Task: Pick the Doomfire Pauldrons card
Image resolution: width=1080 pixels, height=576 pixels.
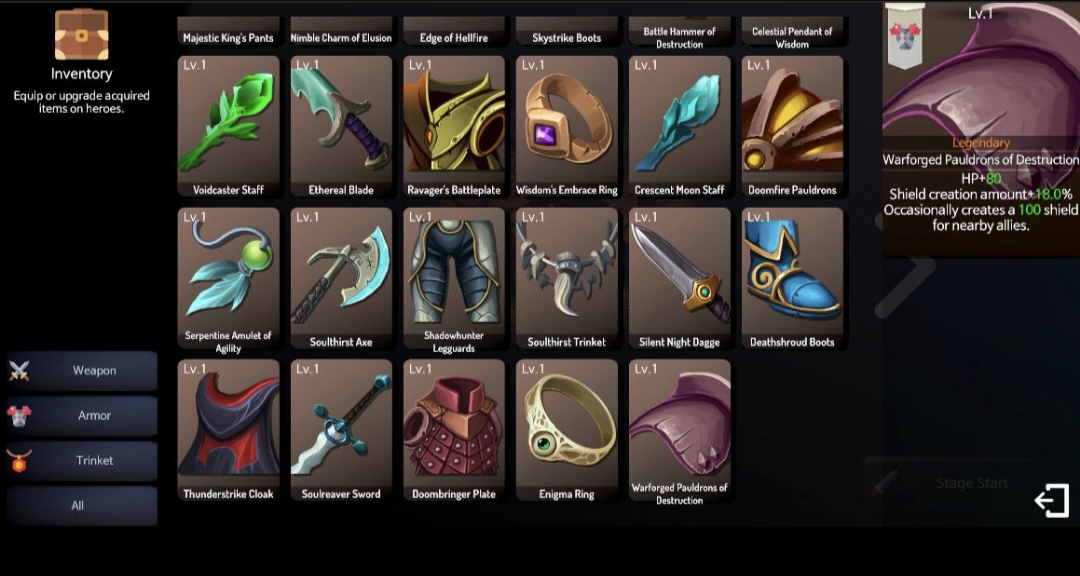Action: pos(792,127)
